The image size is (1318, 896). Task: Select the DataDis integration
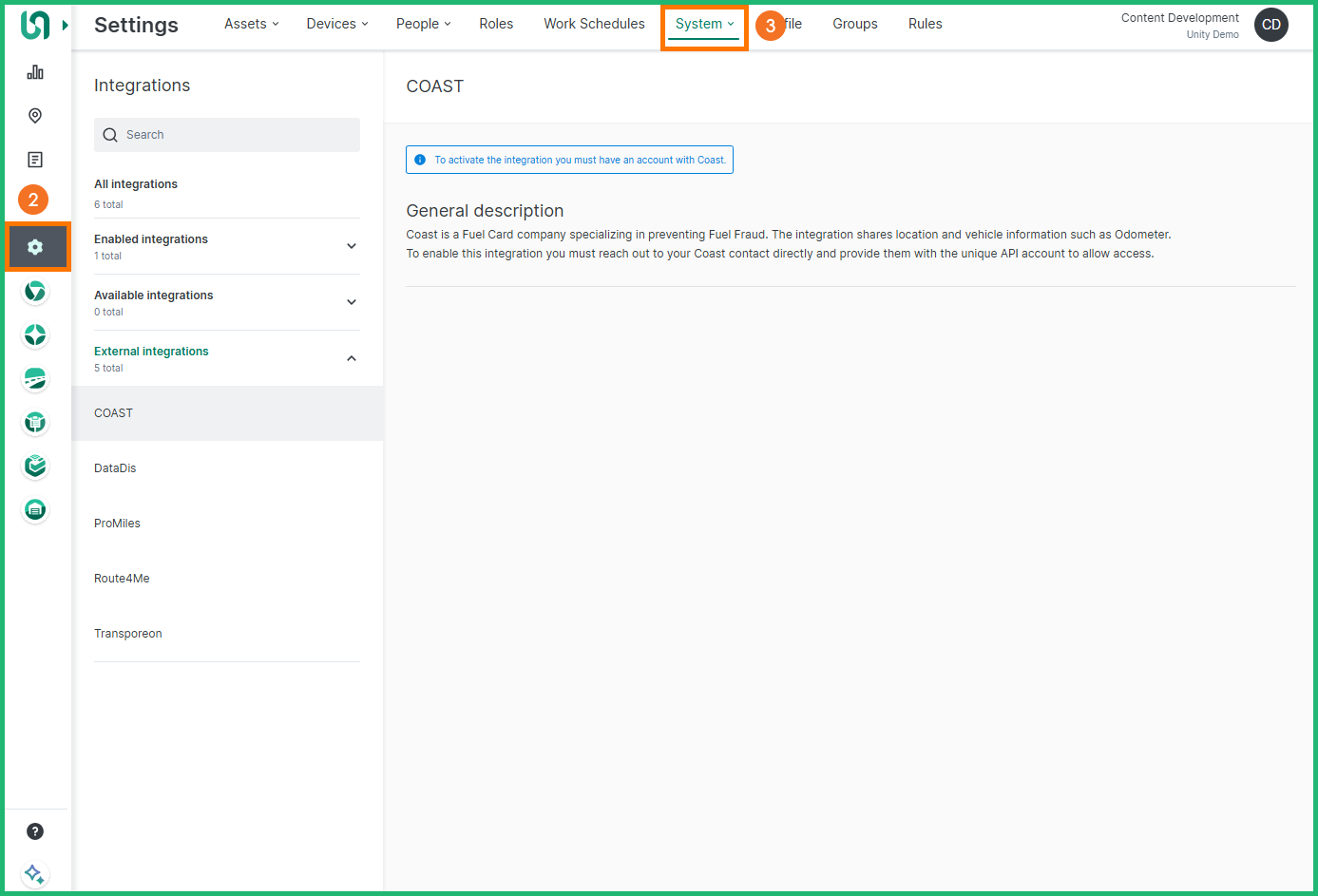(115, 468)
